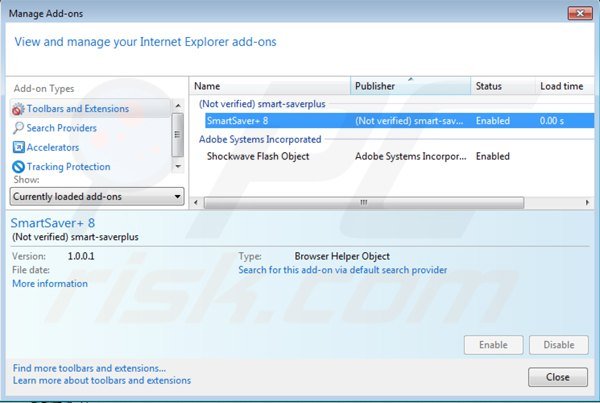
Task: Sort add-ons by Status column
Action: [502, 86]
